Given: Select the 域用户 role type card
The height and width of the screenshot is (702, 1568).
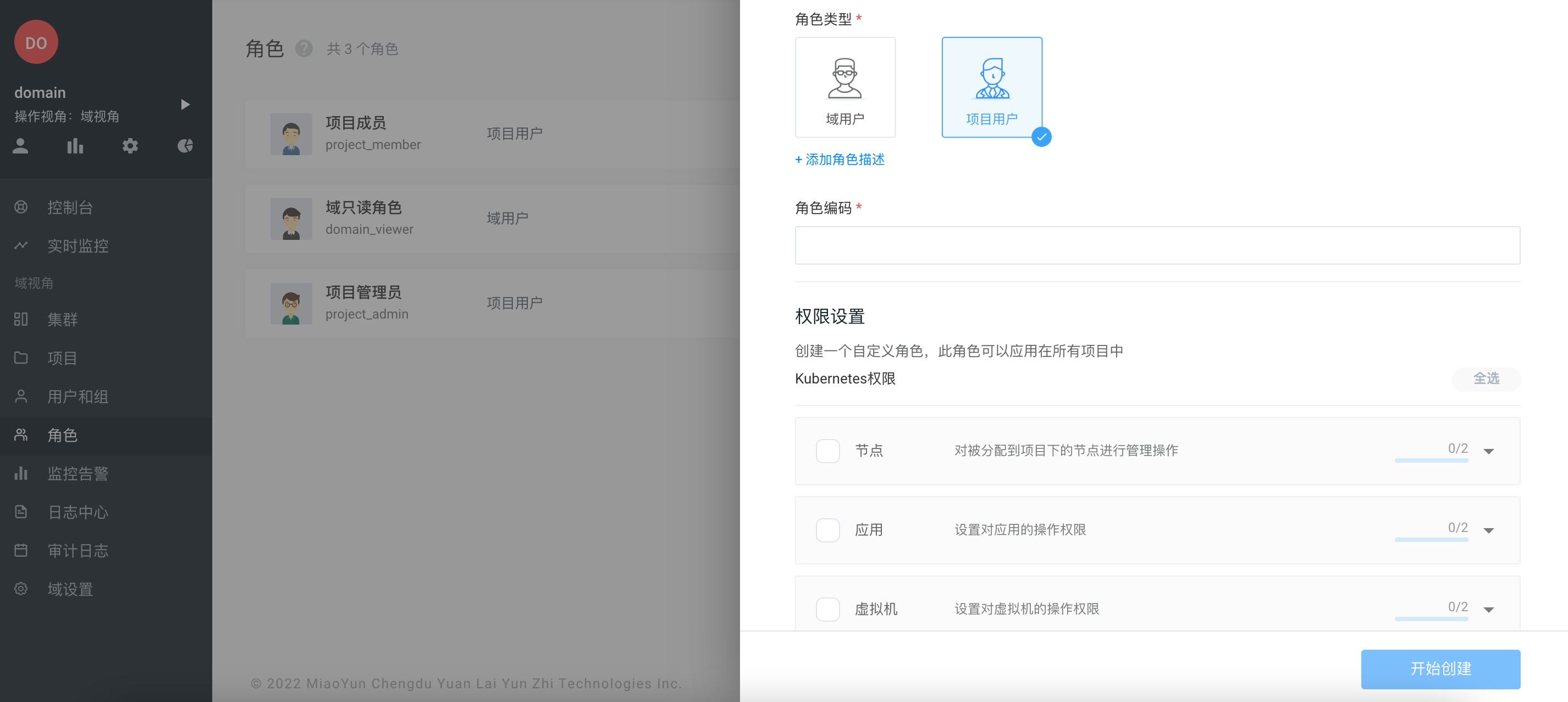Looking at the screenshot, I should 845,87.
